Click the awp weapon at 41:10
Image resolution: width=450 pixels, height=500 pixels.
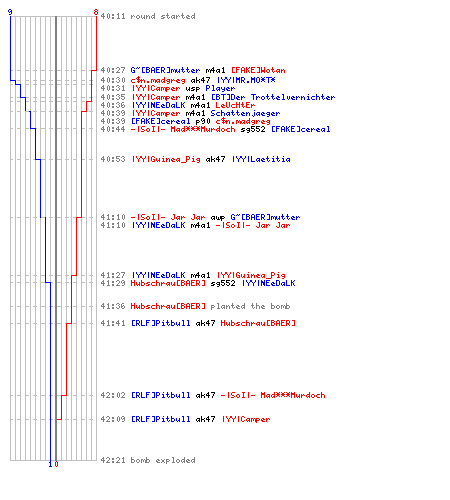[218, 217]
